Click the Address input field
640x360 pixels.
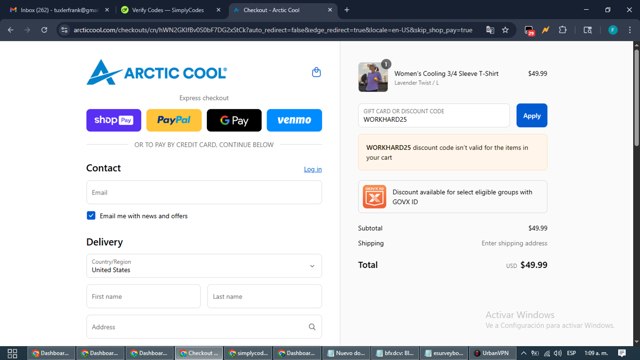point(204,327)
